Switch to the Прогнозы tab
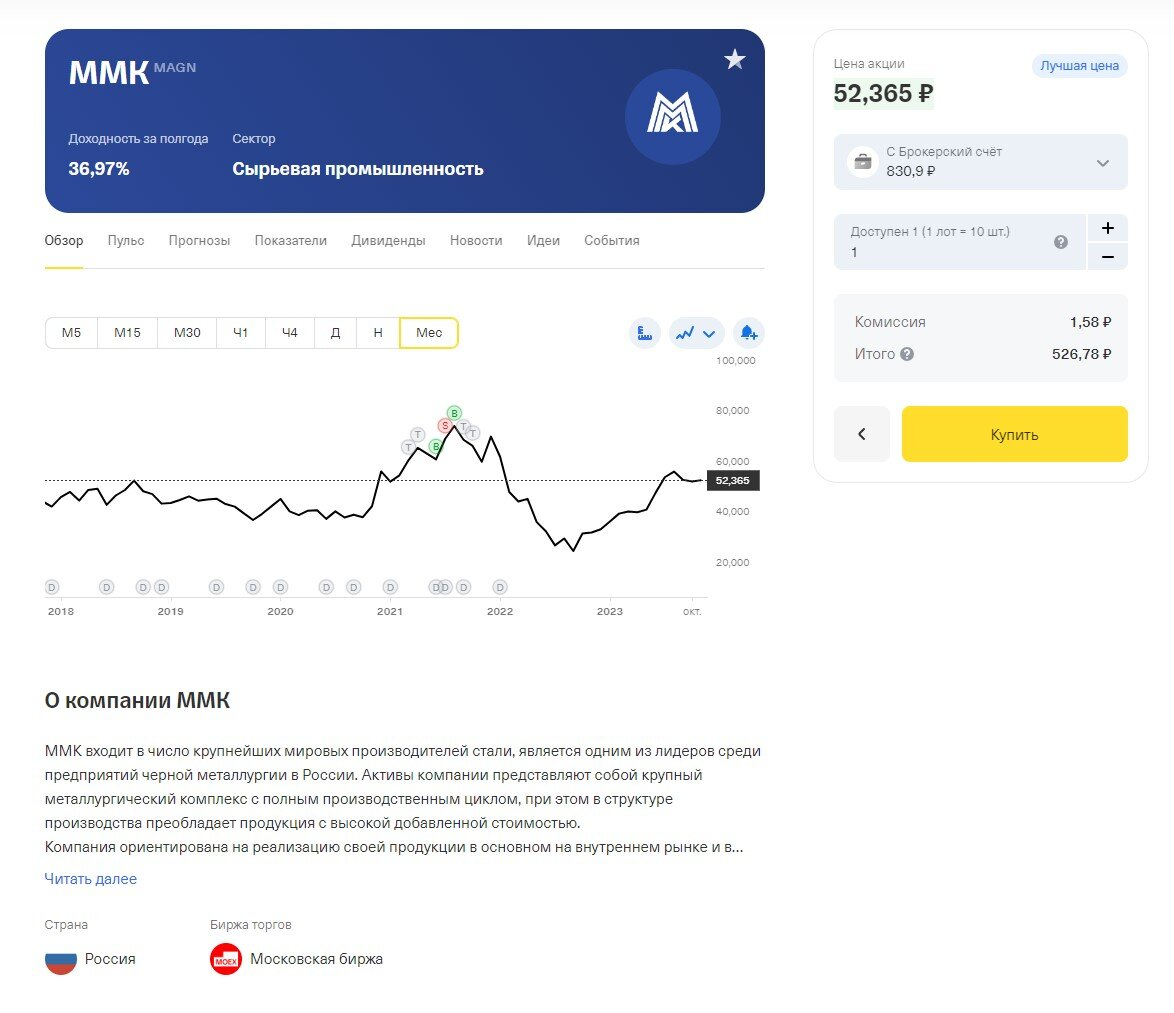1174x1013 pixels. tap(199, 241)
